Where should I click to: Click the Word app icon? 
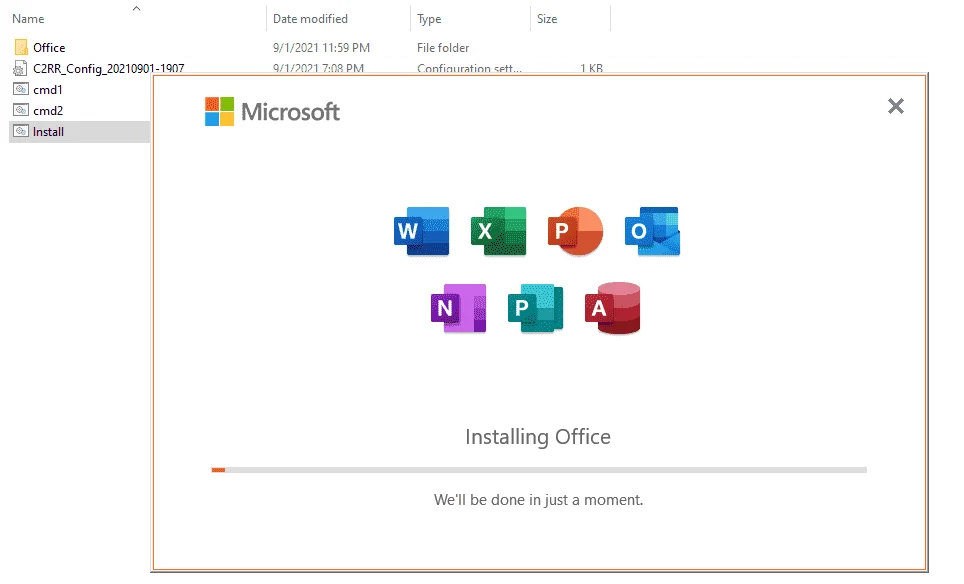coord(422,231)
